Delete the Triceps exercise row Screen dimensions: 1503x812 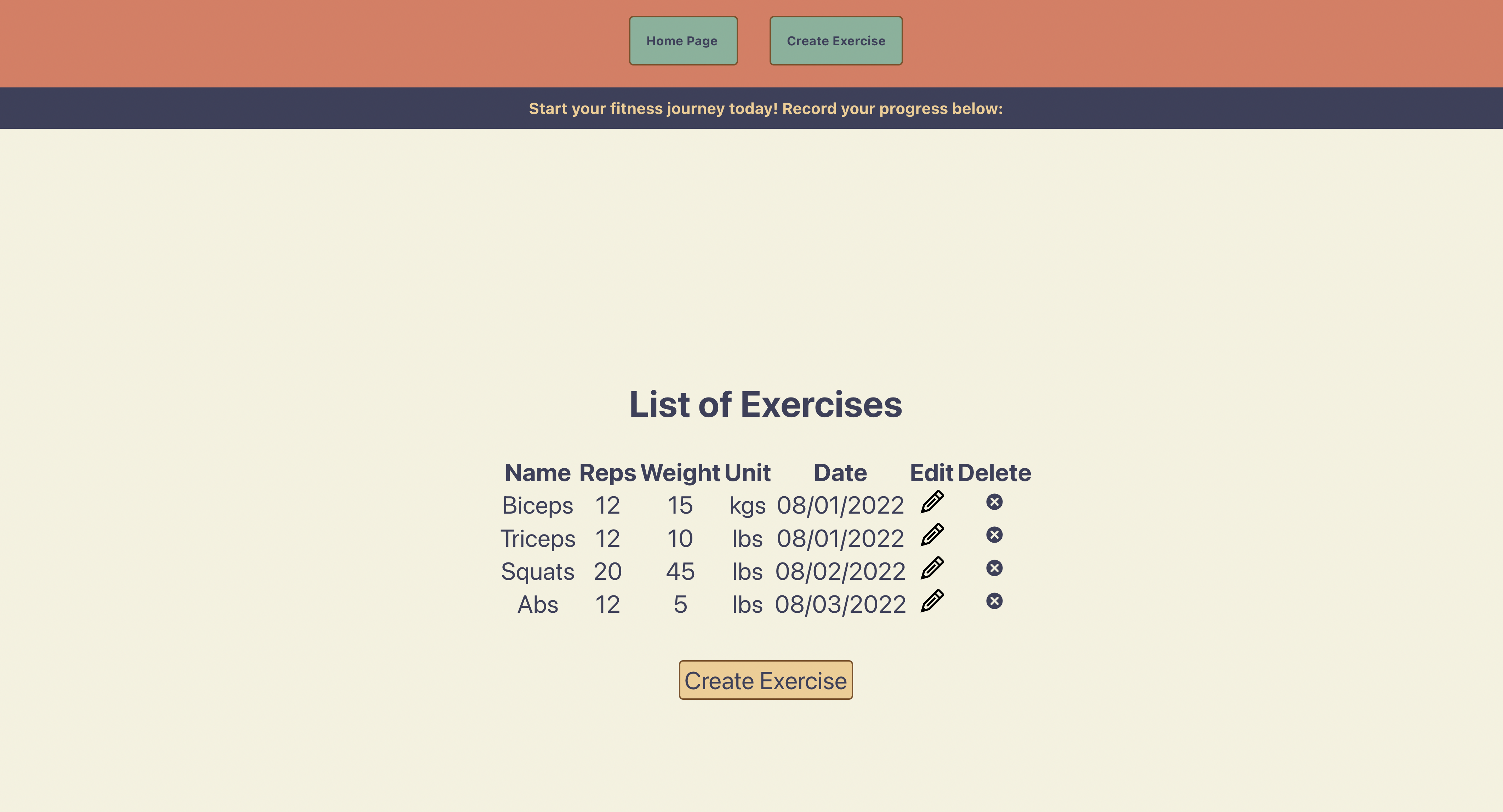994,535
